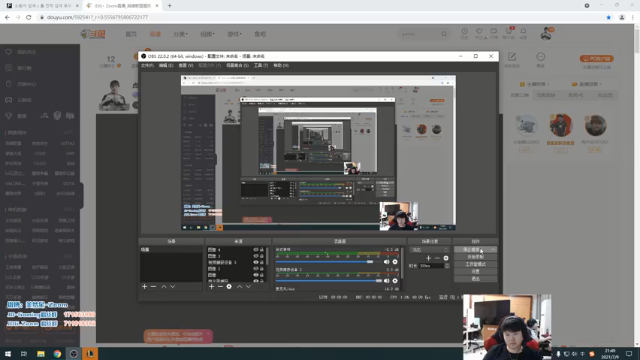Remove the selected scene with minus icon

[153, 287]
